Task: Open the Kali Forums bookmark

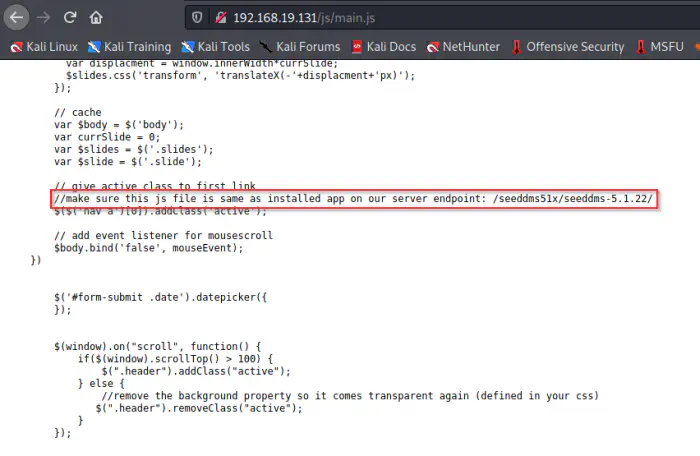Action: click(299, 46)
